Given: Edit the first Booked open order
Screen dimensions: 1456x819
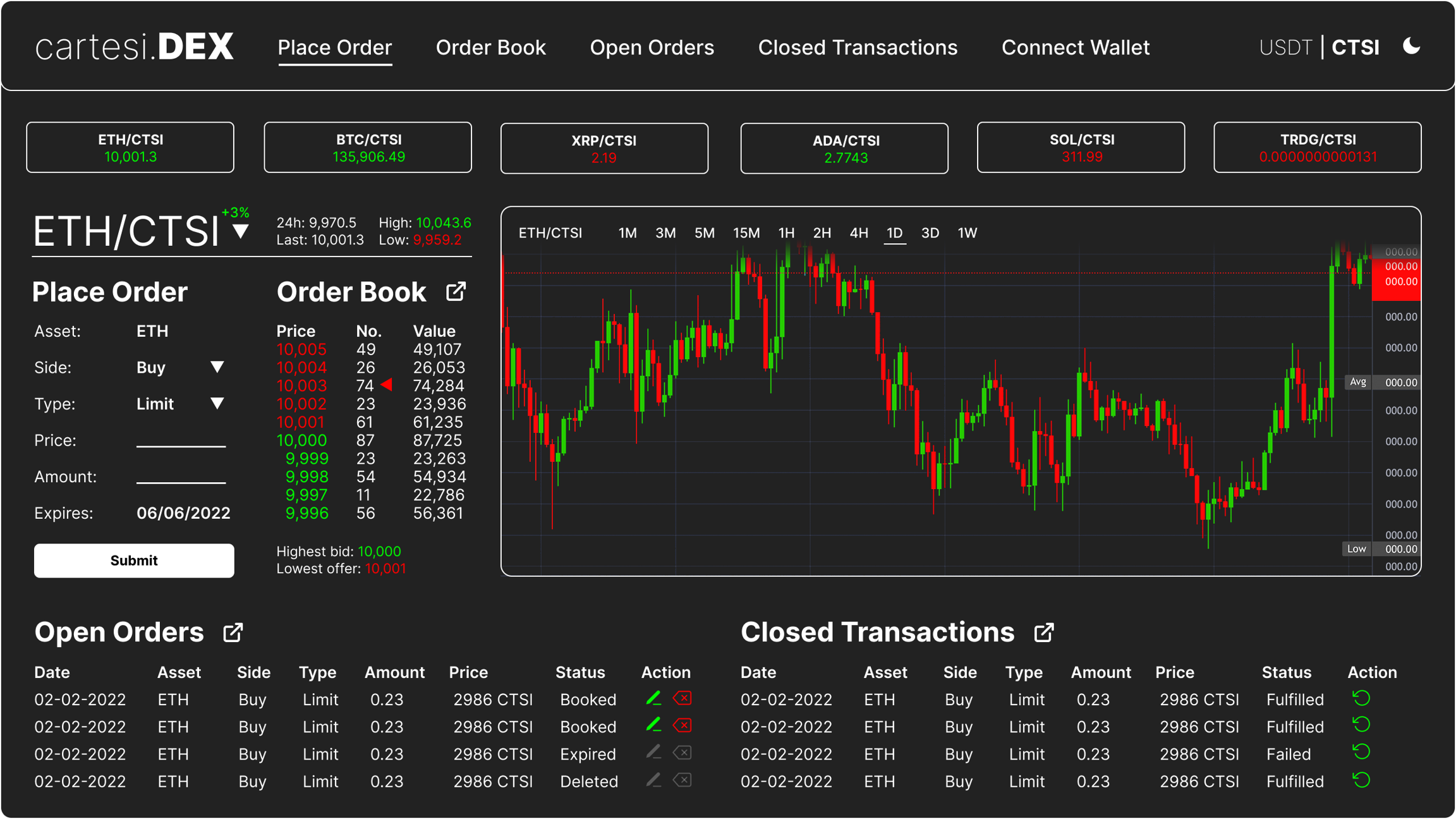Looking at the screenshot, I should tap(653, 698).
